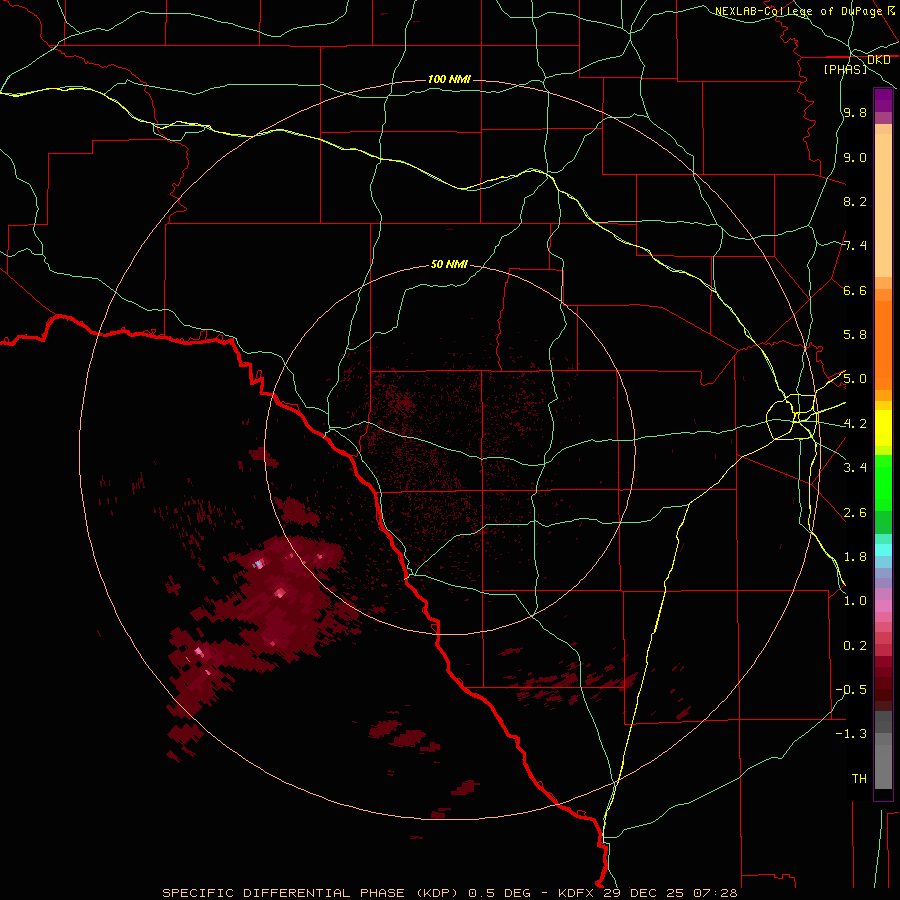Click the 1.0 value on the color scale
Image resolution: width=900 pixels, height=900 pixels.
click(855, 601)
